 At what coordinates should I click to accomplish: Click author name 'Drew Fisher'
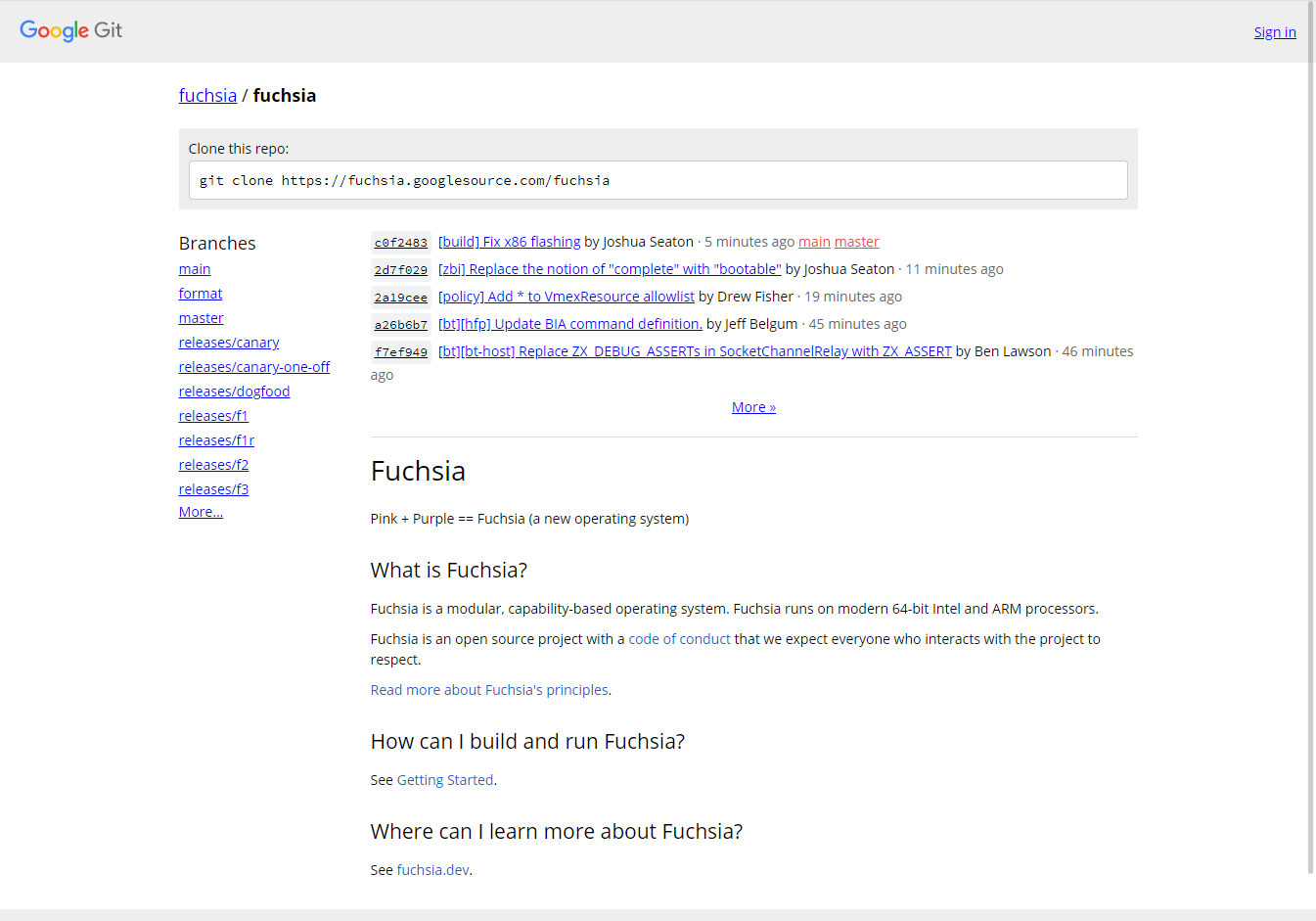[x=755, y=297]
